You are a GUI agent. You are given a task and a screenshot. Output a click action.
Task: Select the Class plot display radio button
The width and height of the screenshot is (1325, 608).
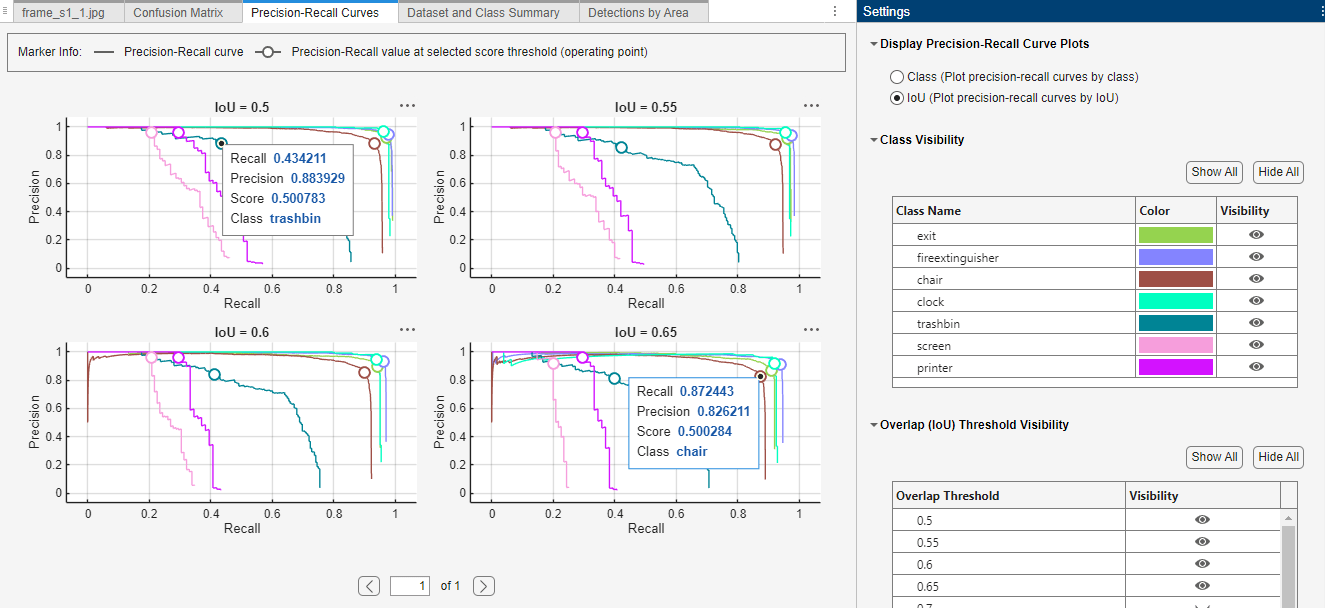pos(897,76)
